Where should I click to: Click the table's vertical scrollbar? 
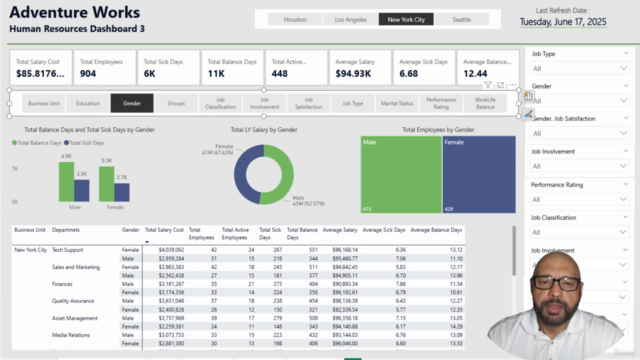click(514, 251)
